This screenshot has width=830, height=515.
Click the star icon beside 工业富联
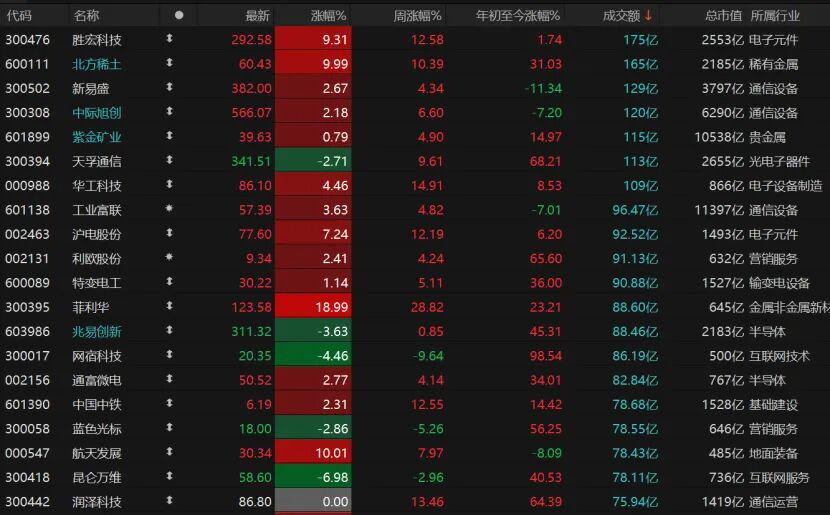tap(169, 210)
